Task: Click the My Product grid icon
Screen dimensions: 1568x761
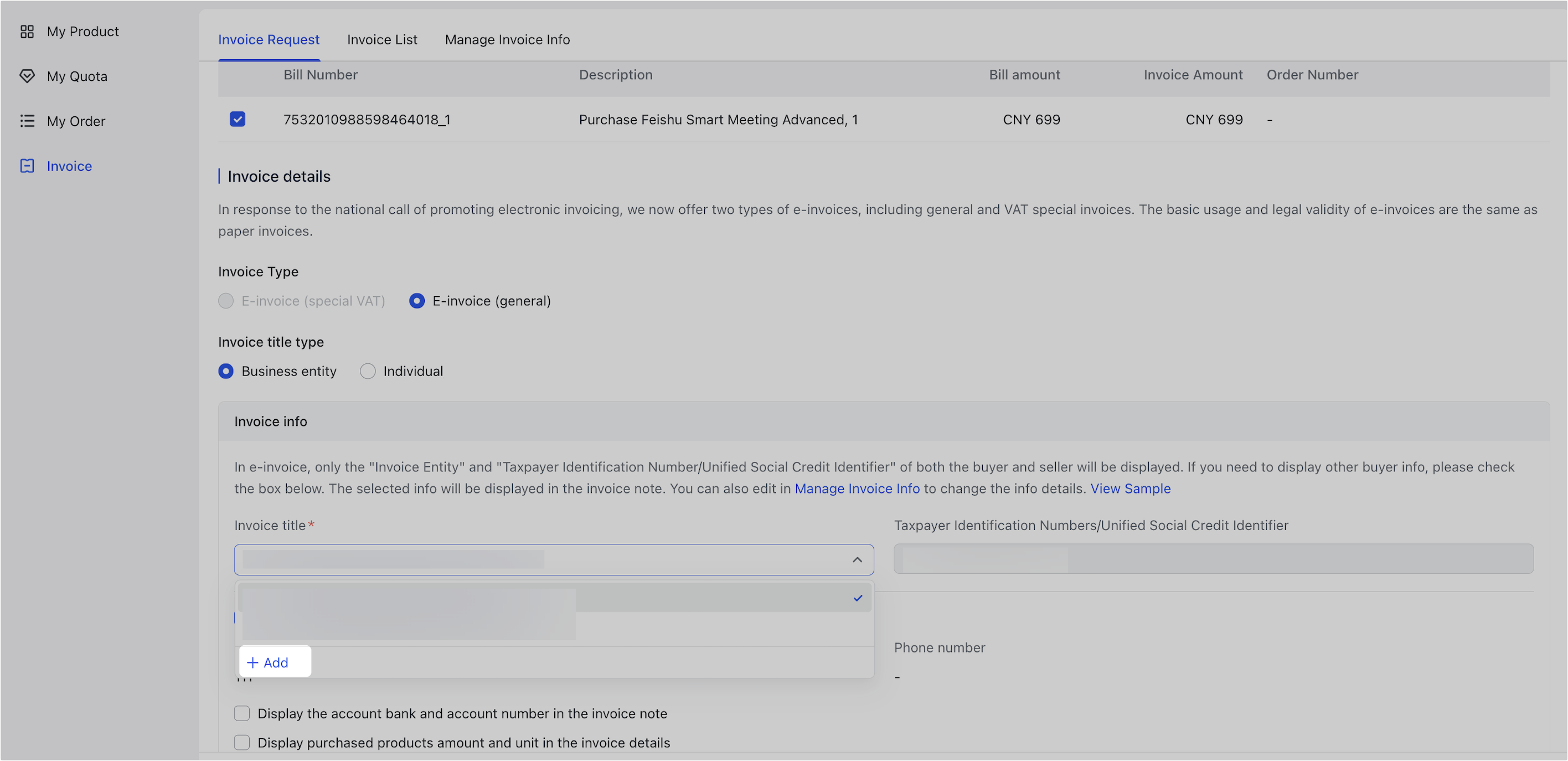Action: point(27,32)
